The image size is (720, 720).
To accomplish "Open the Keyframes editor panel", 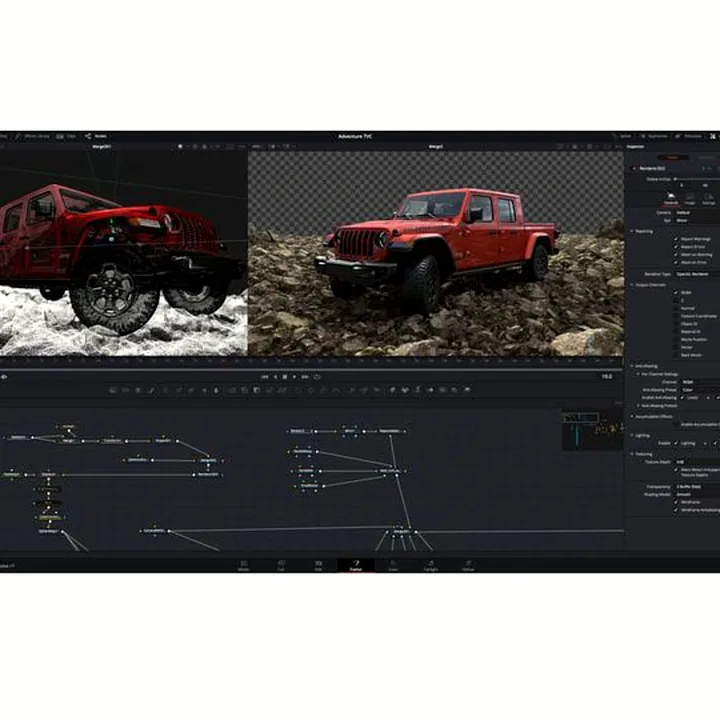I will click(654, 136).
